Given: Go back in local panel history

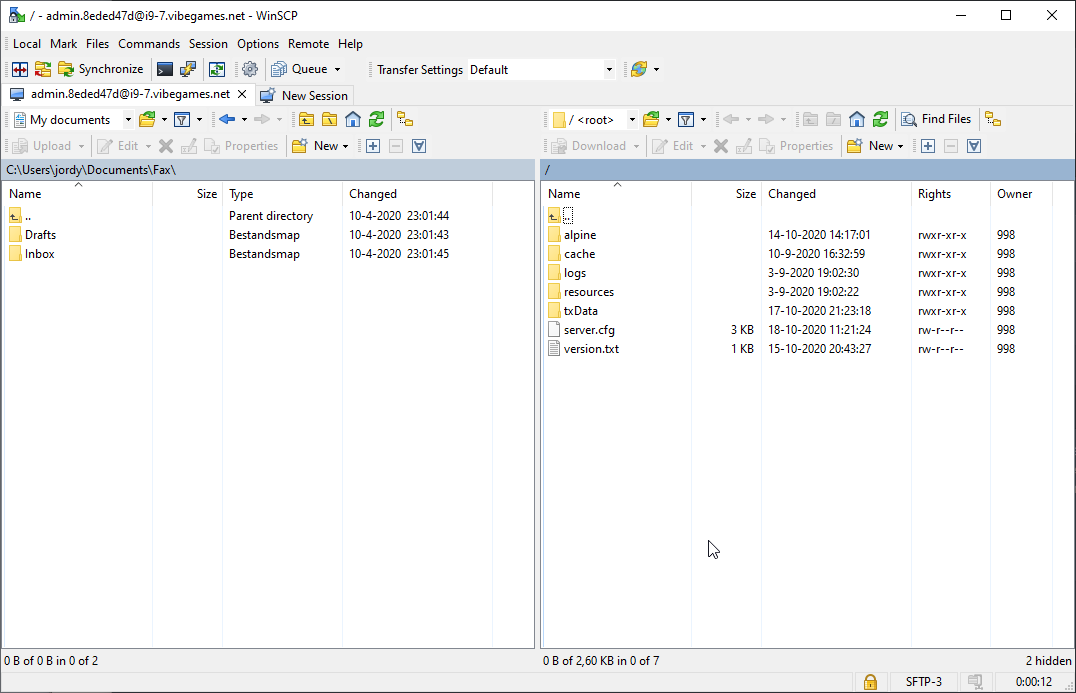Looking at the screenshot, I should click(x=227, y=120).
